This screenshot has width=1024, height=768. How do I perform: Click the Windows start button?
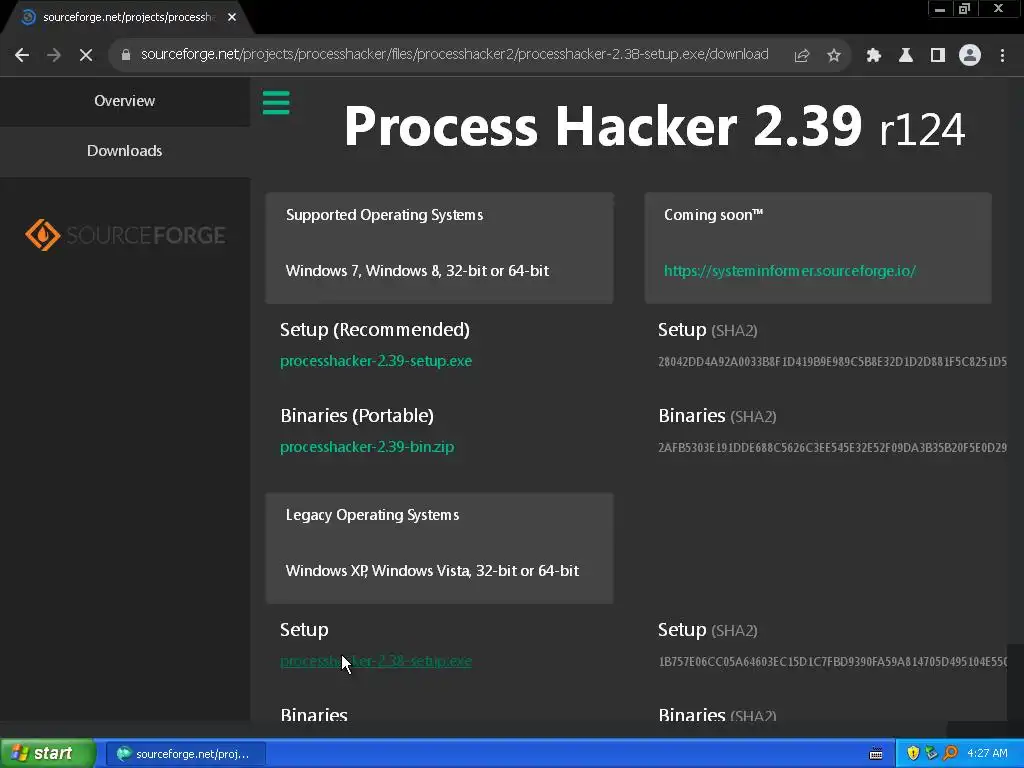coord(47,754)
